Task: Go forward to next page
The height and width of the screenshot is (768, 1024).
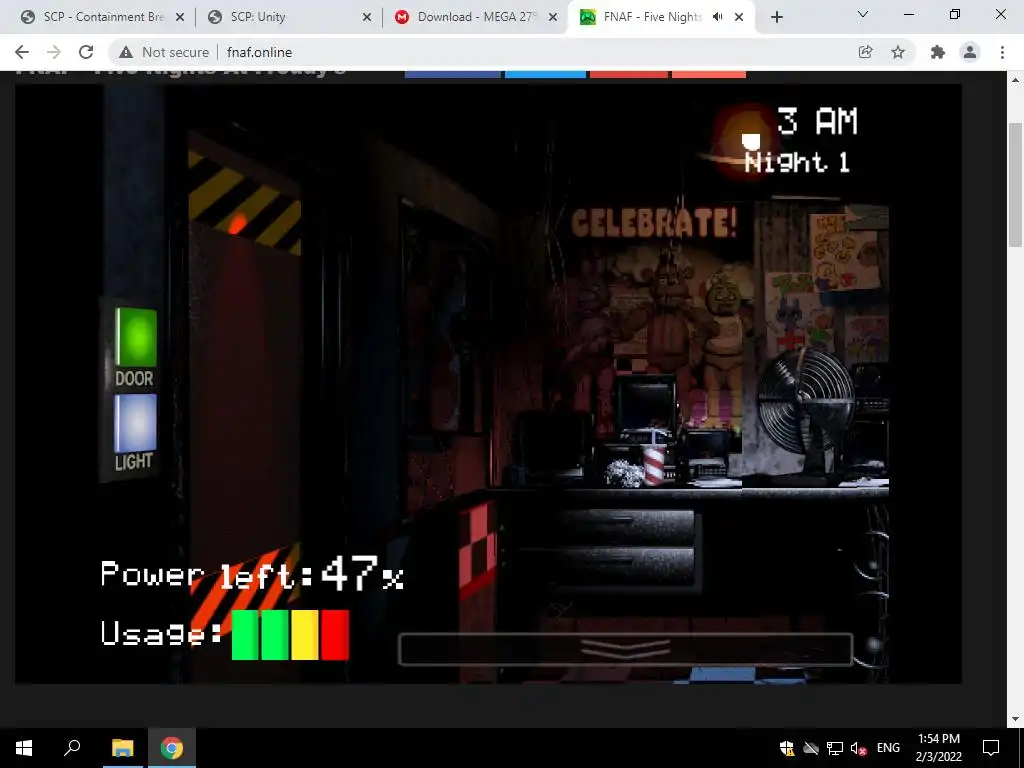Action: 54,52
